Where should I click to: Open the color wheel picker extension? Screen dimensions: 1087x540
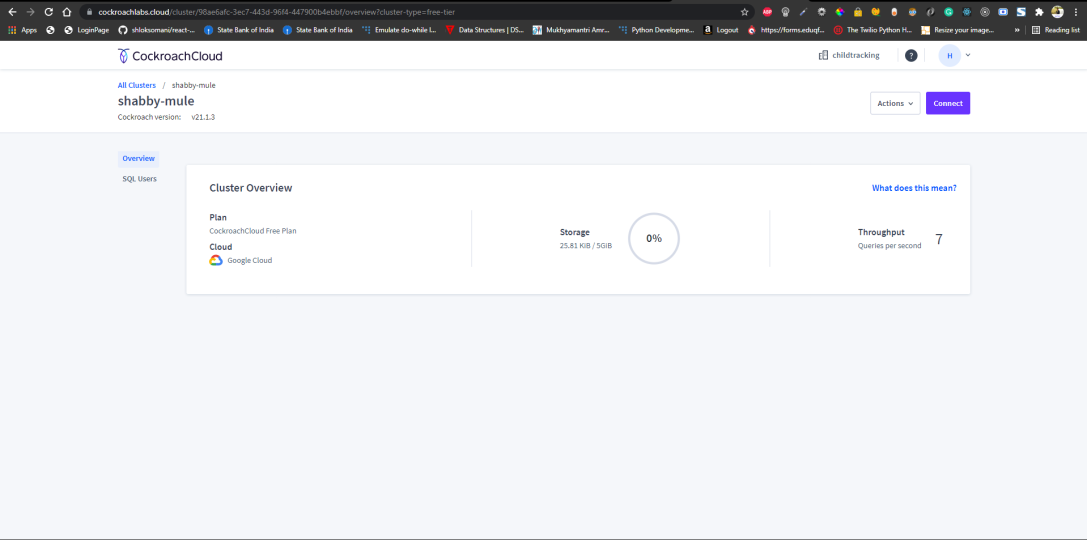pos(840,12)
